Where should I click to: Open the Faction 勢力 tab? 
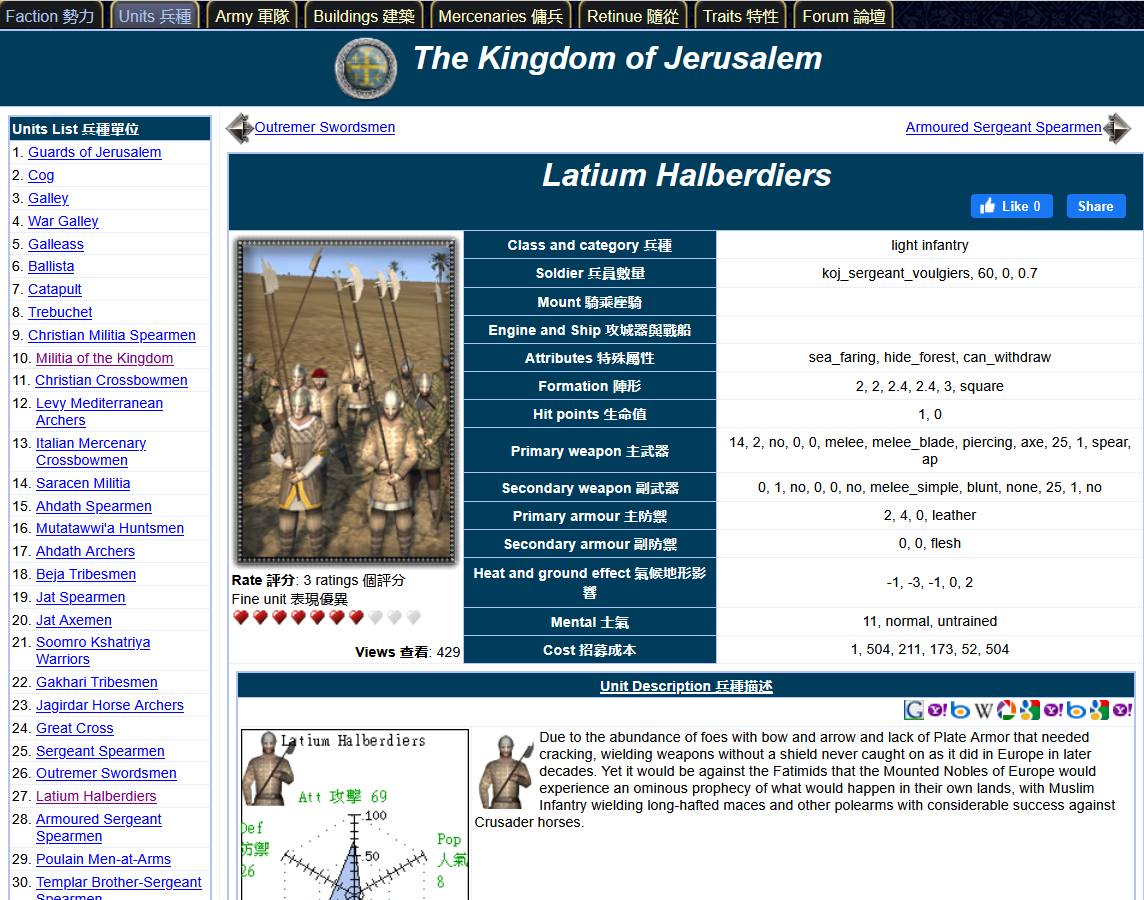[x=50, y=16]
